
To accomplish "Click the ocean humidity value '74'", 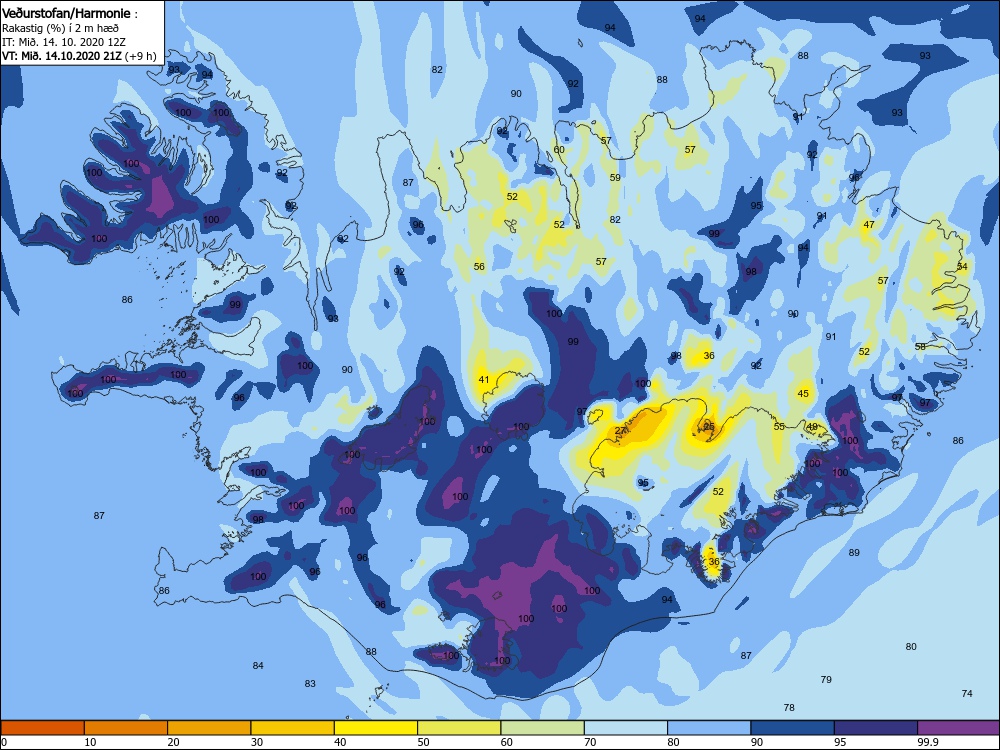I will point(967,693).
